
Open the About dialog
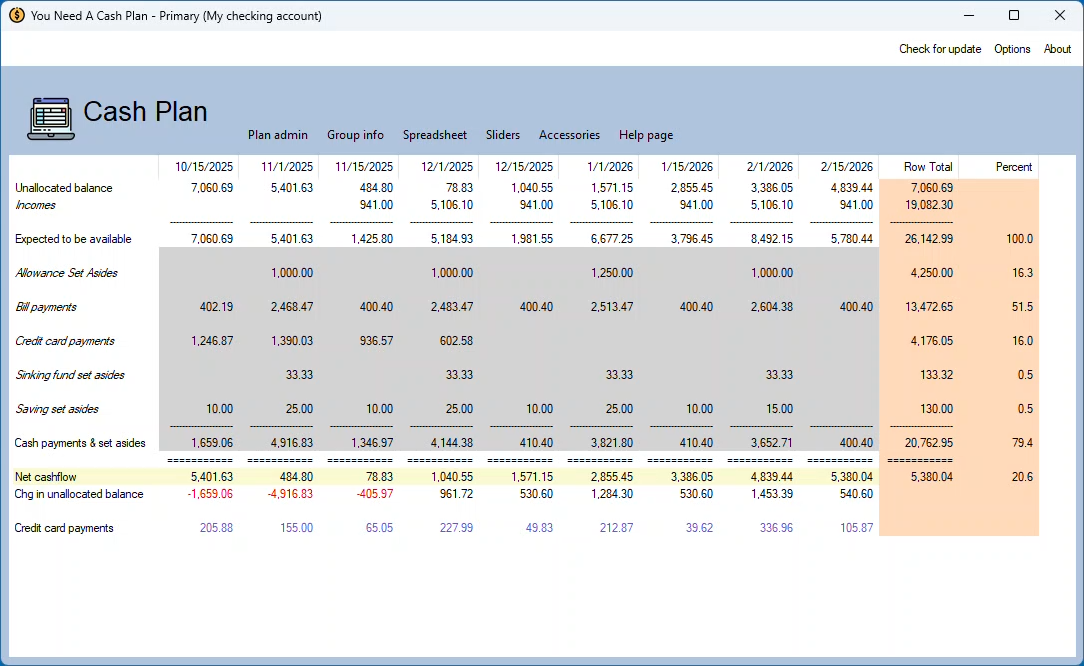pos(1057,49)
